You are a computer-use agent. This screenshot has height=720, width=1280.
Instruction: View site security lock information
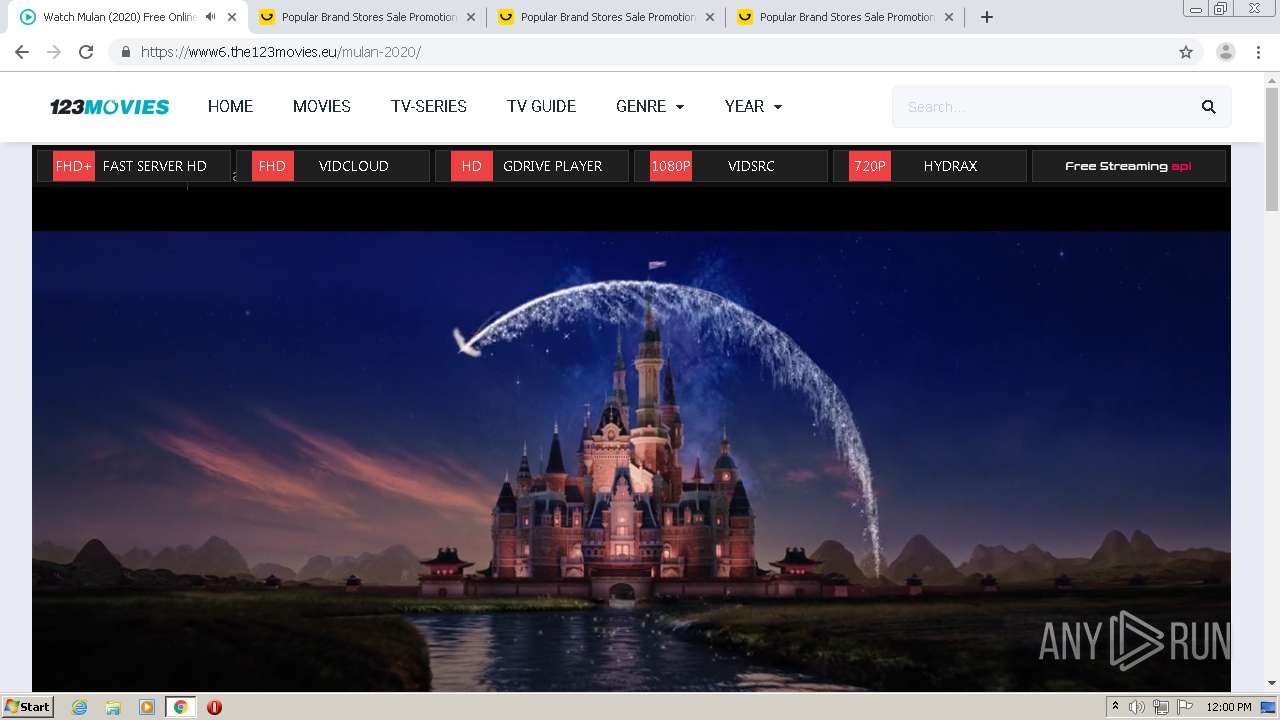[125, 52]
